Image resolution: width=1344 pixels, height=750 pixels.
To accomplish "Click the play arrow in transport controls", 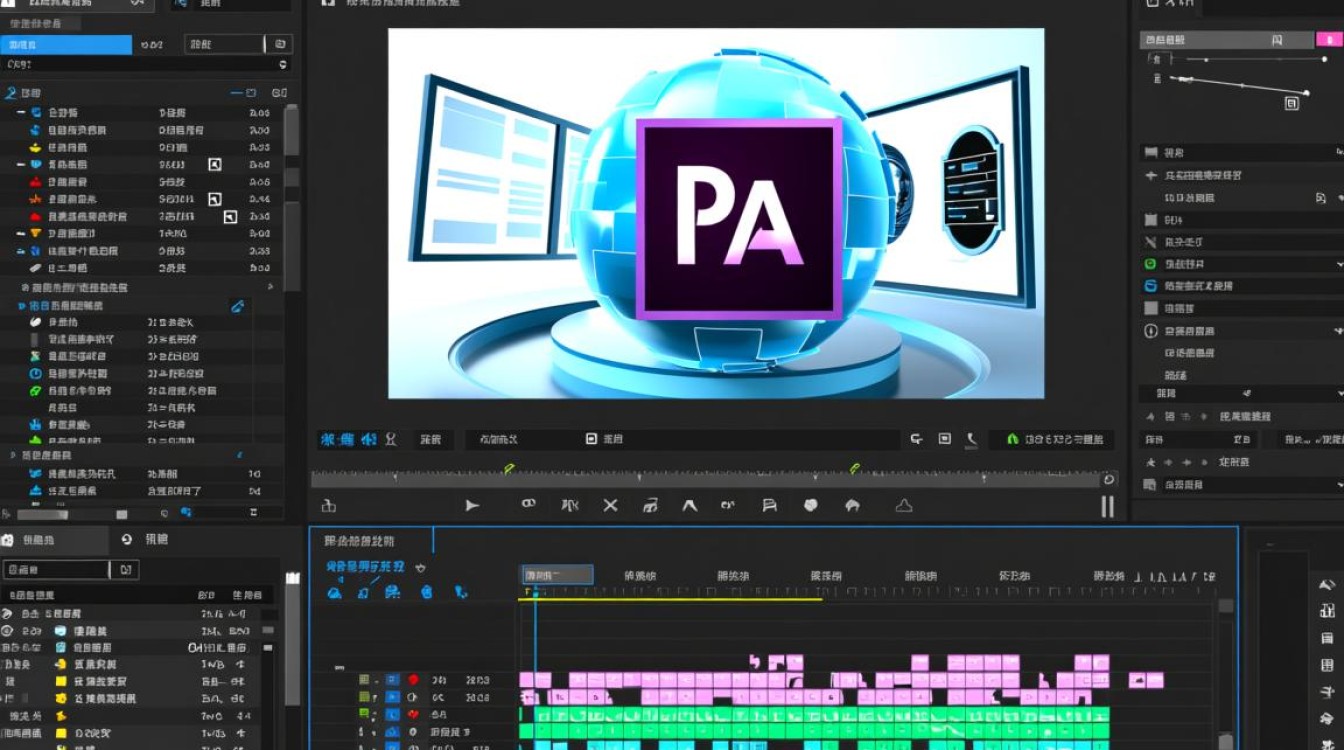I will click(472, 506).
